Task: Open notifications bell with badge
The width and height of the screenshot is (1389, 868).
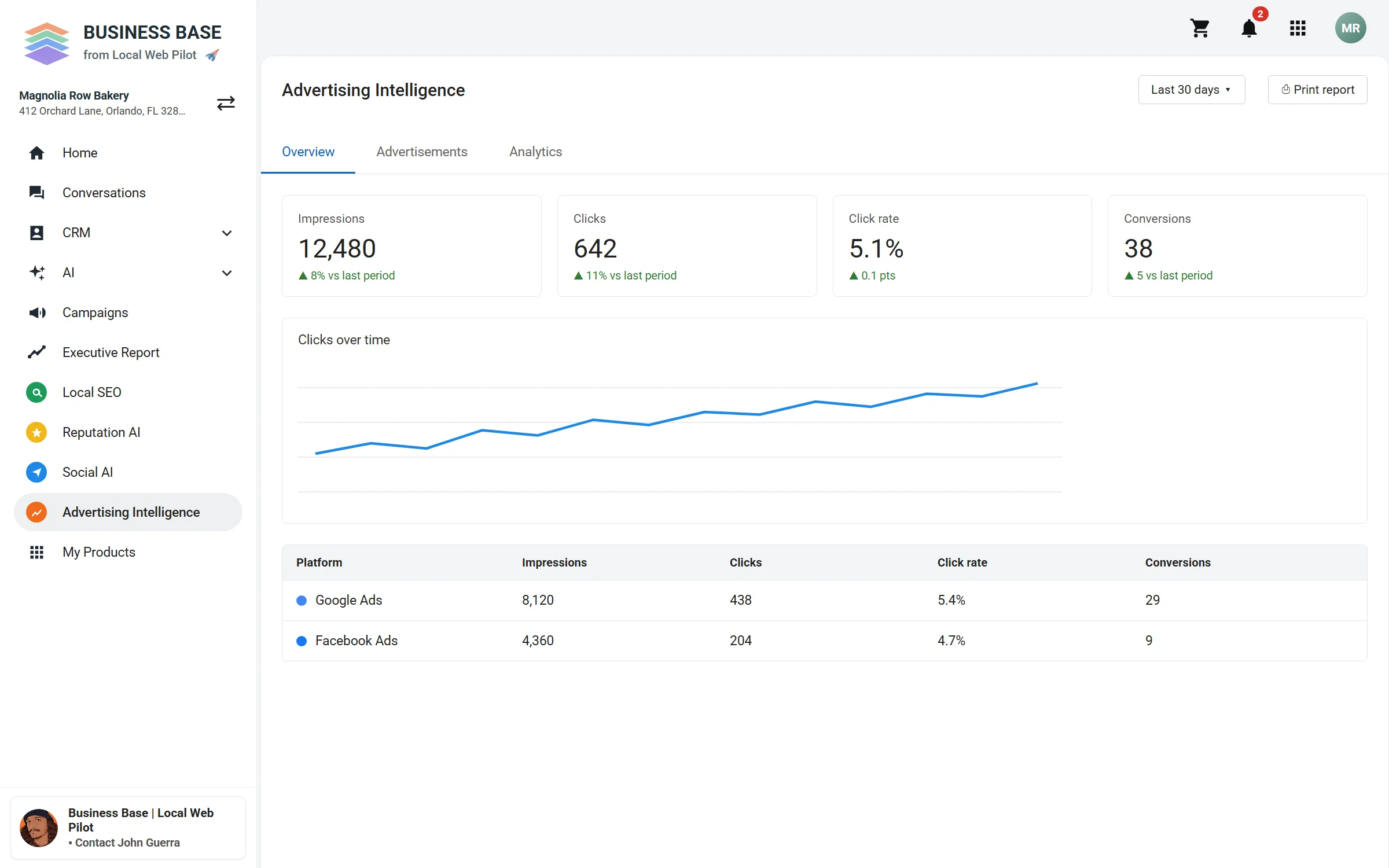Action: click(x=1250, y=28)
